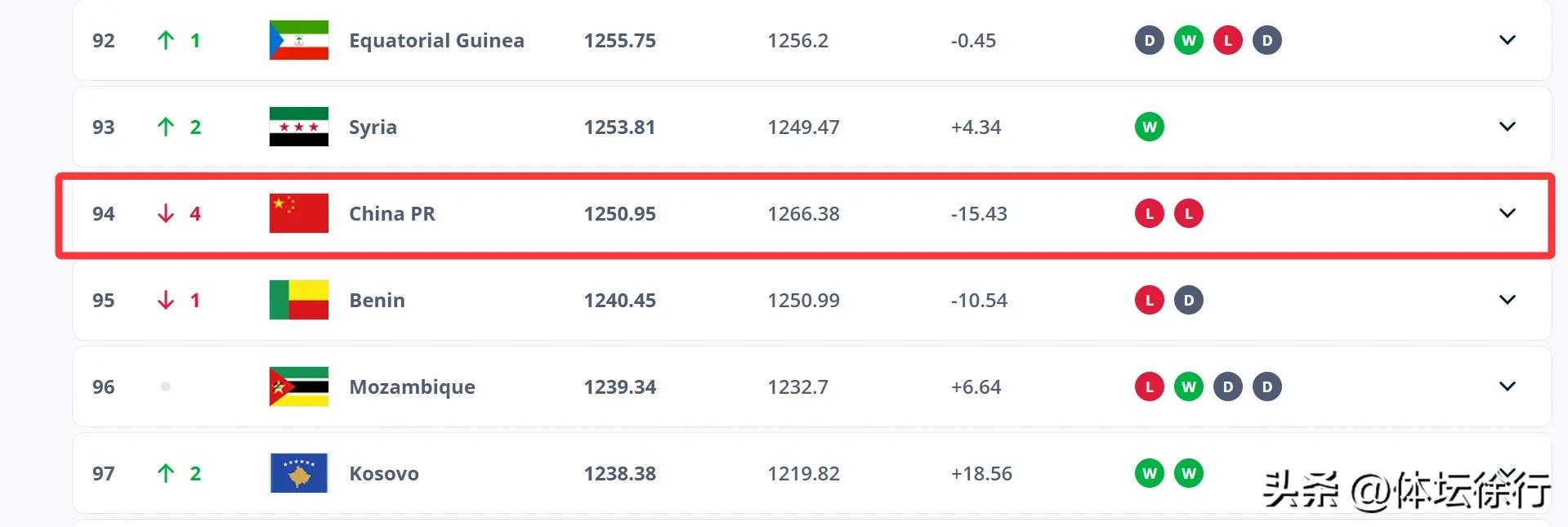Open the China PR team name link

coord(392,213)
